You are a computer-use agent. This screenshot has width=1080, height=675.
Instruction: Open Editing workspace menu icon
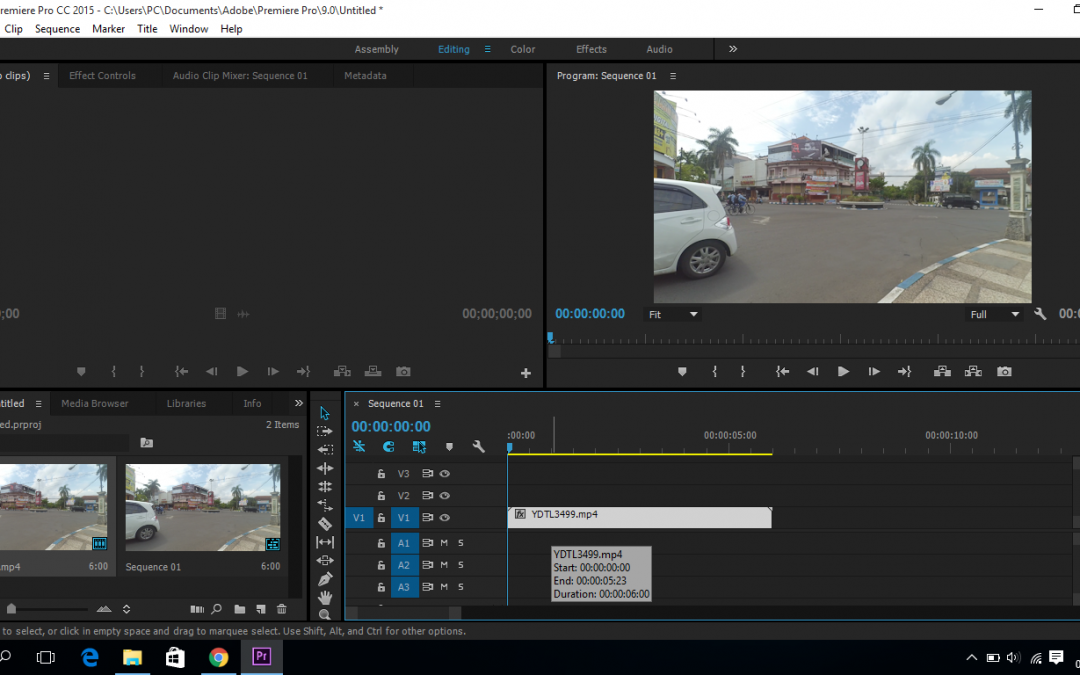[x=488, y=49]
